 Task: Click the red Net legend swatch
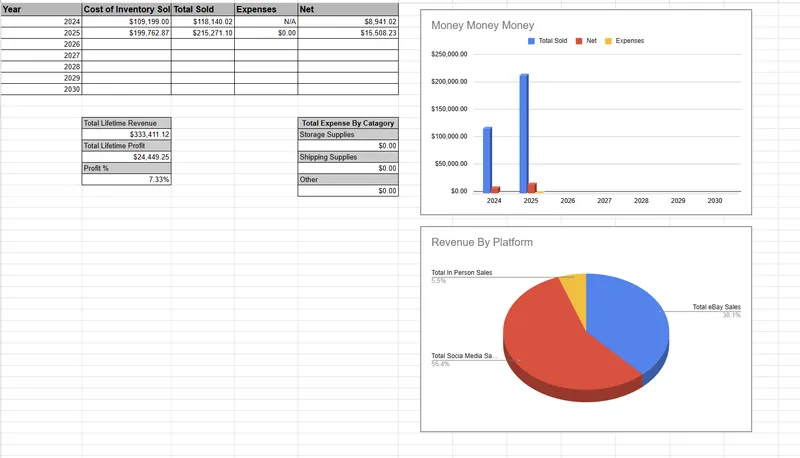579,41
